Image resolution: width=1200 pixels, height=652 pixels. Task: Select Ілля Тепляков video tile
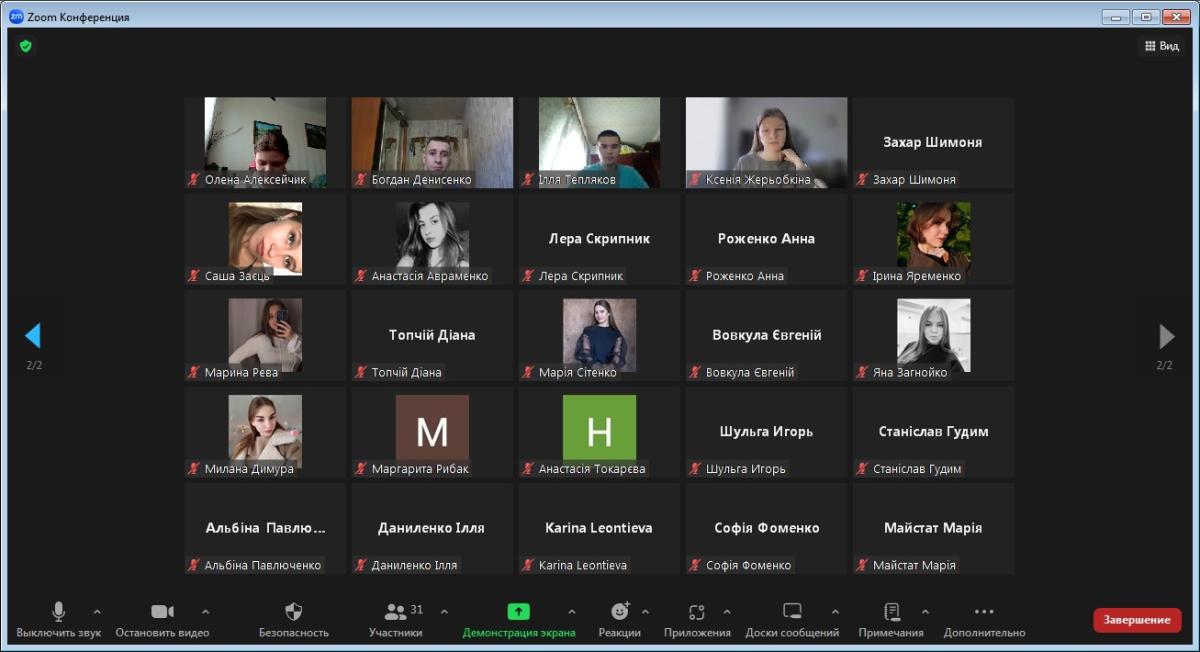(x=599, y=142)
